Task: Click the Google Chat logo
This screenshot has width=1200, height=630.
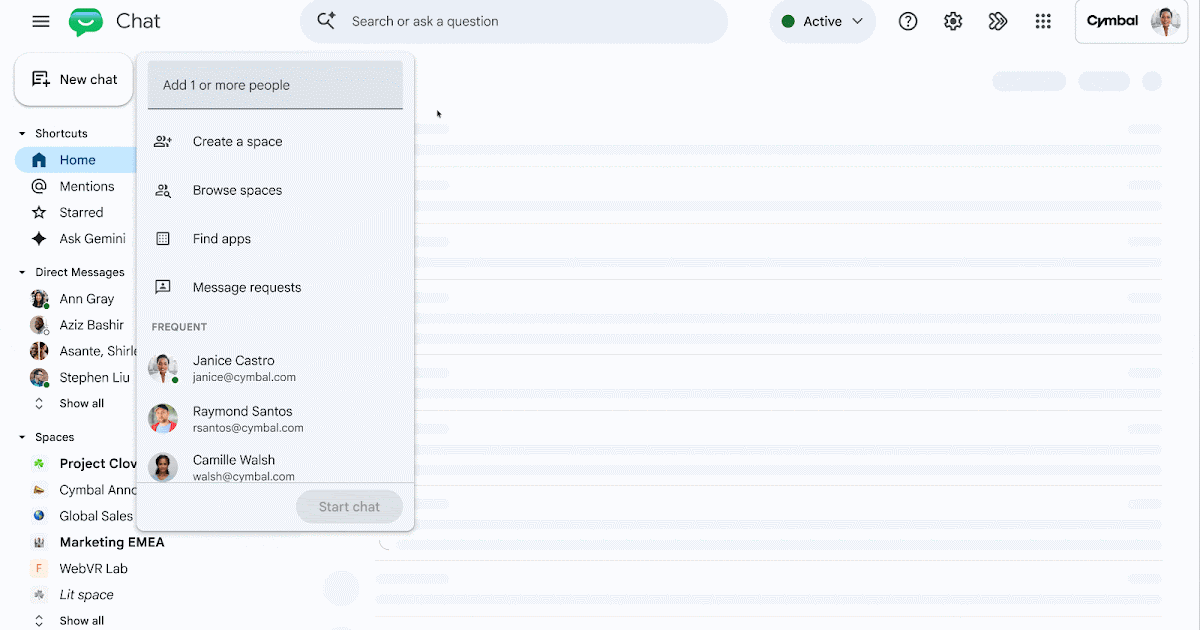Action: click(x=86, y=21)
